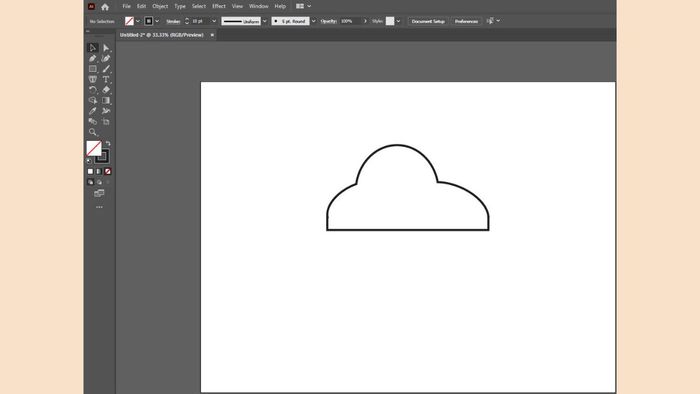Select the Artboard tool
The image size is (700, 394).
point(106,121)
